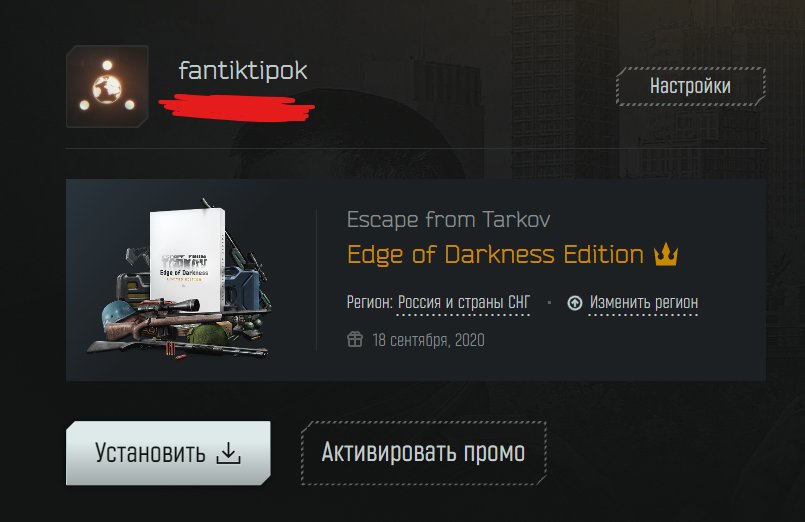Image resolution: width=805 pixels, height=522 pixels.
Task: Click the globe profile avatar icon
Action: pos(107,86)
